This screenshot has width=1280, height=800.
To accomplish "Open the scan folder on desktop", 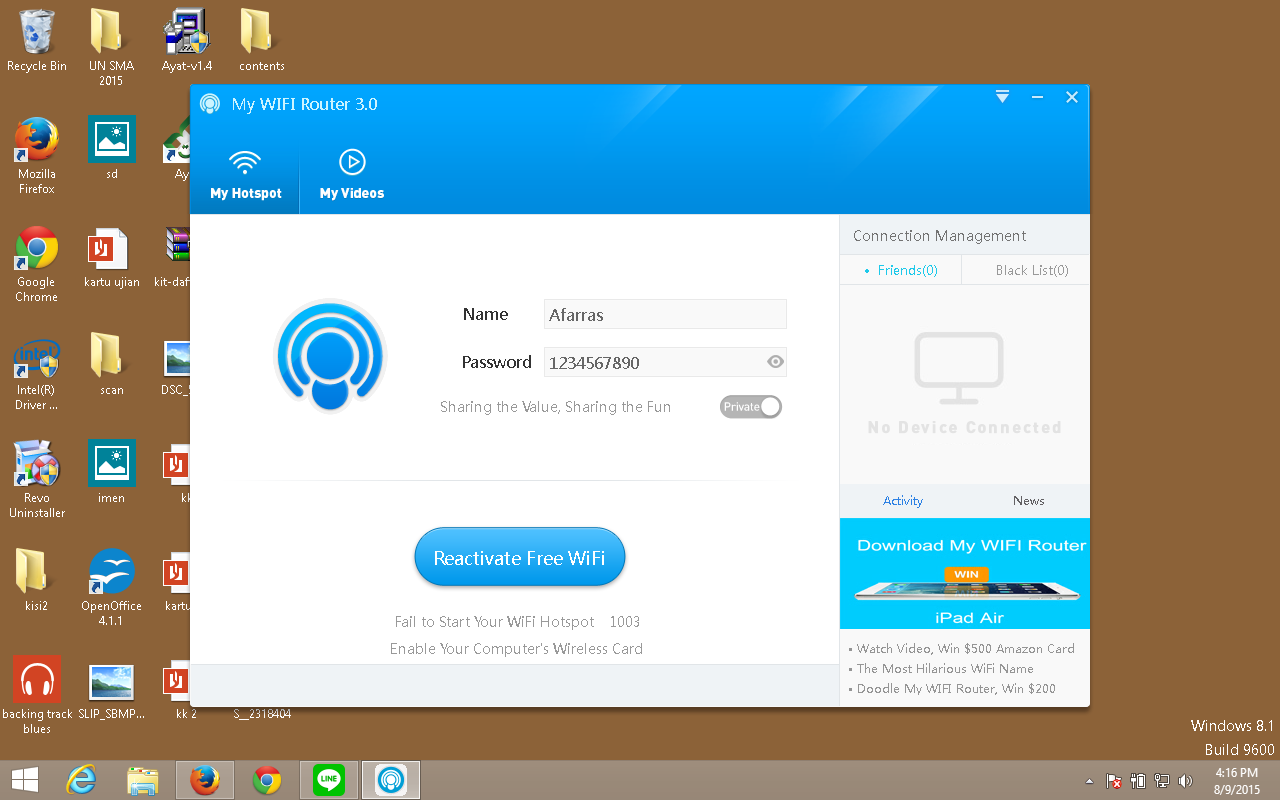I will (x=111, y=365).
